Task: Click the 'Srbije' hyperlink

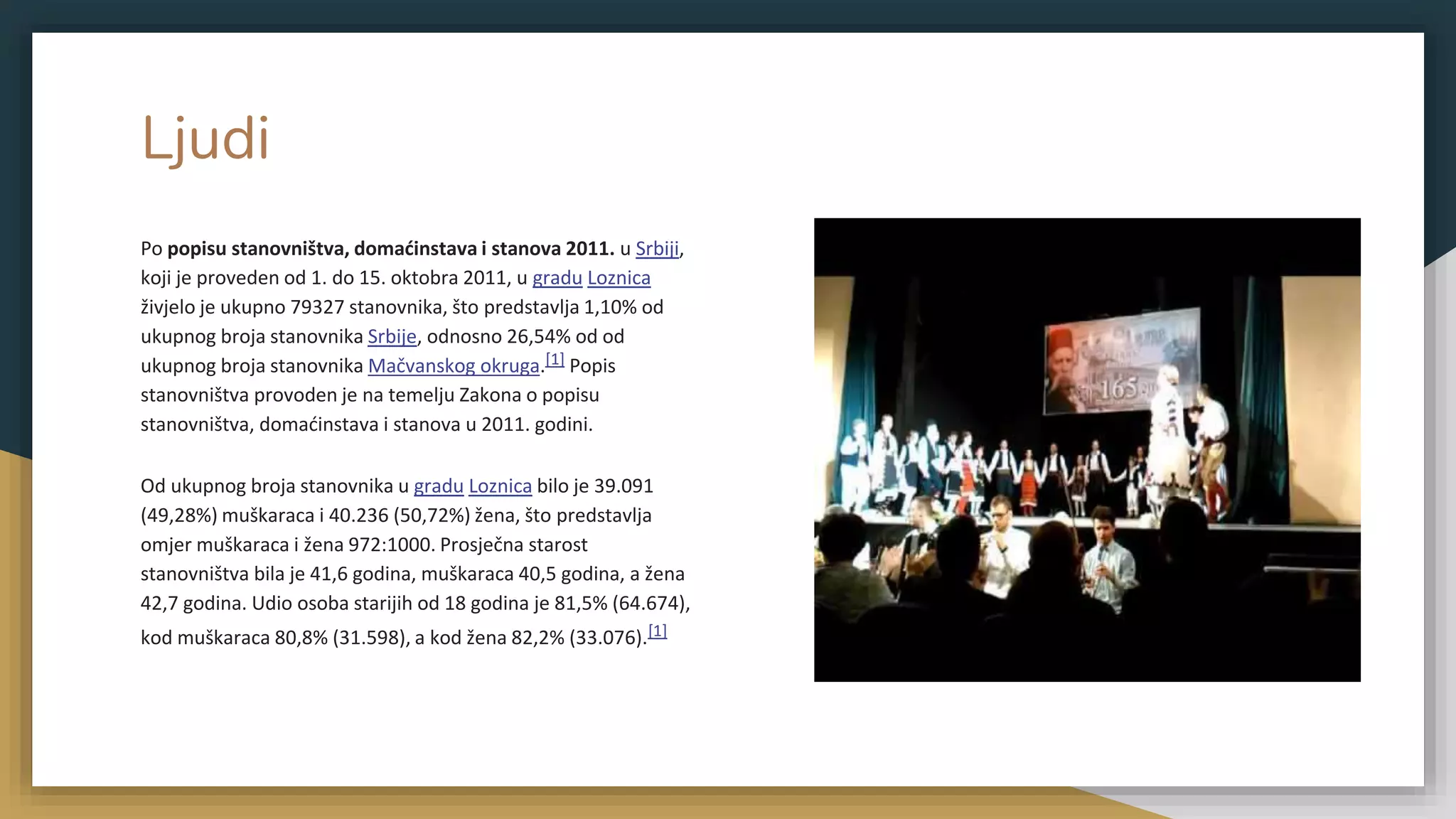Action: coord(392,336)
